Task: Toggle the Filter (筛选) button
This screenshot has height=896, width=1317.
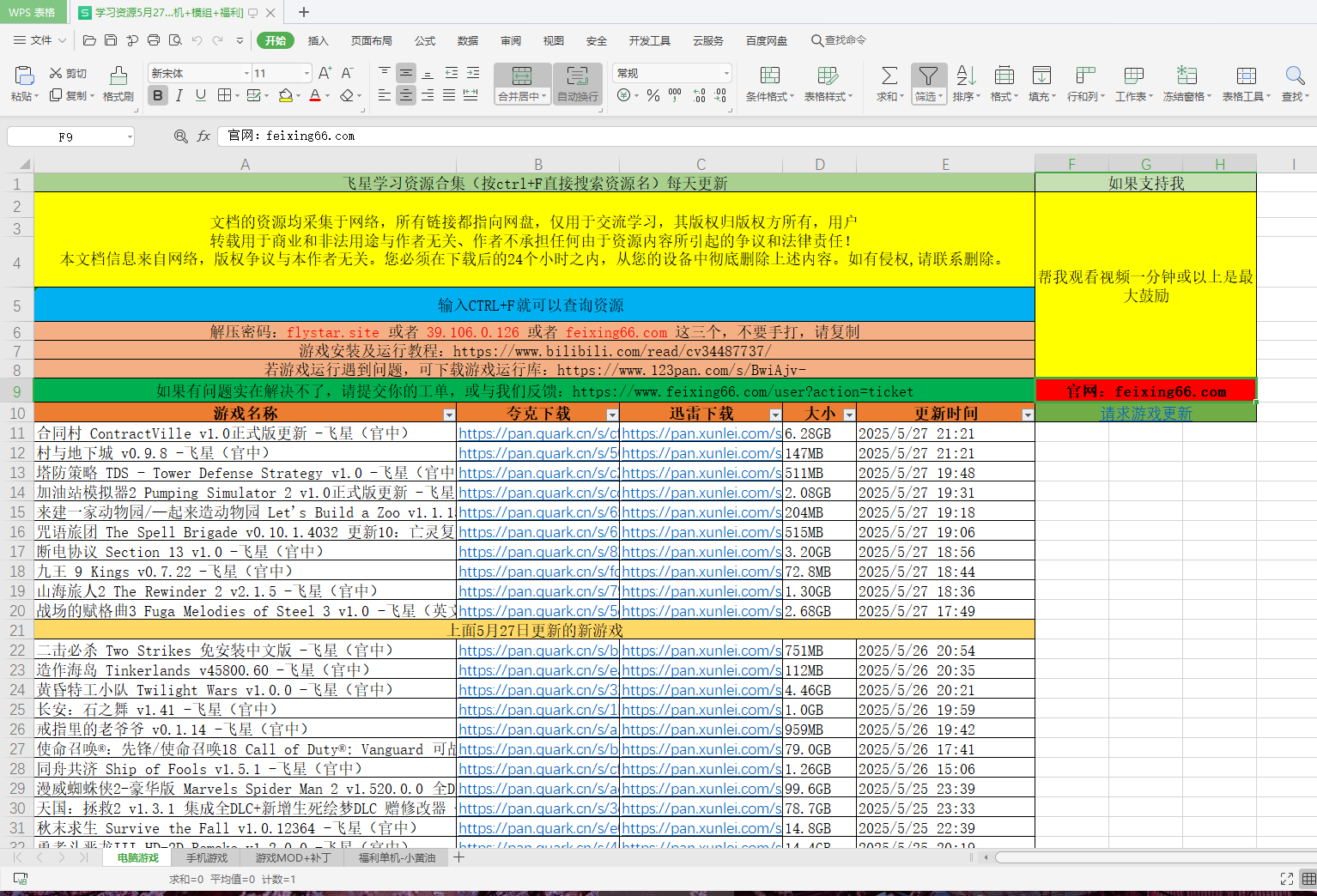Action: pos(929,84)
